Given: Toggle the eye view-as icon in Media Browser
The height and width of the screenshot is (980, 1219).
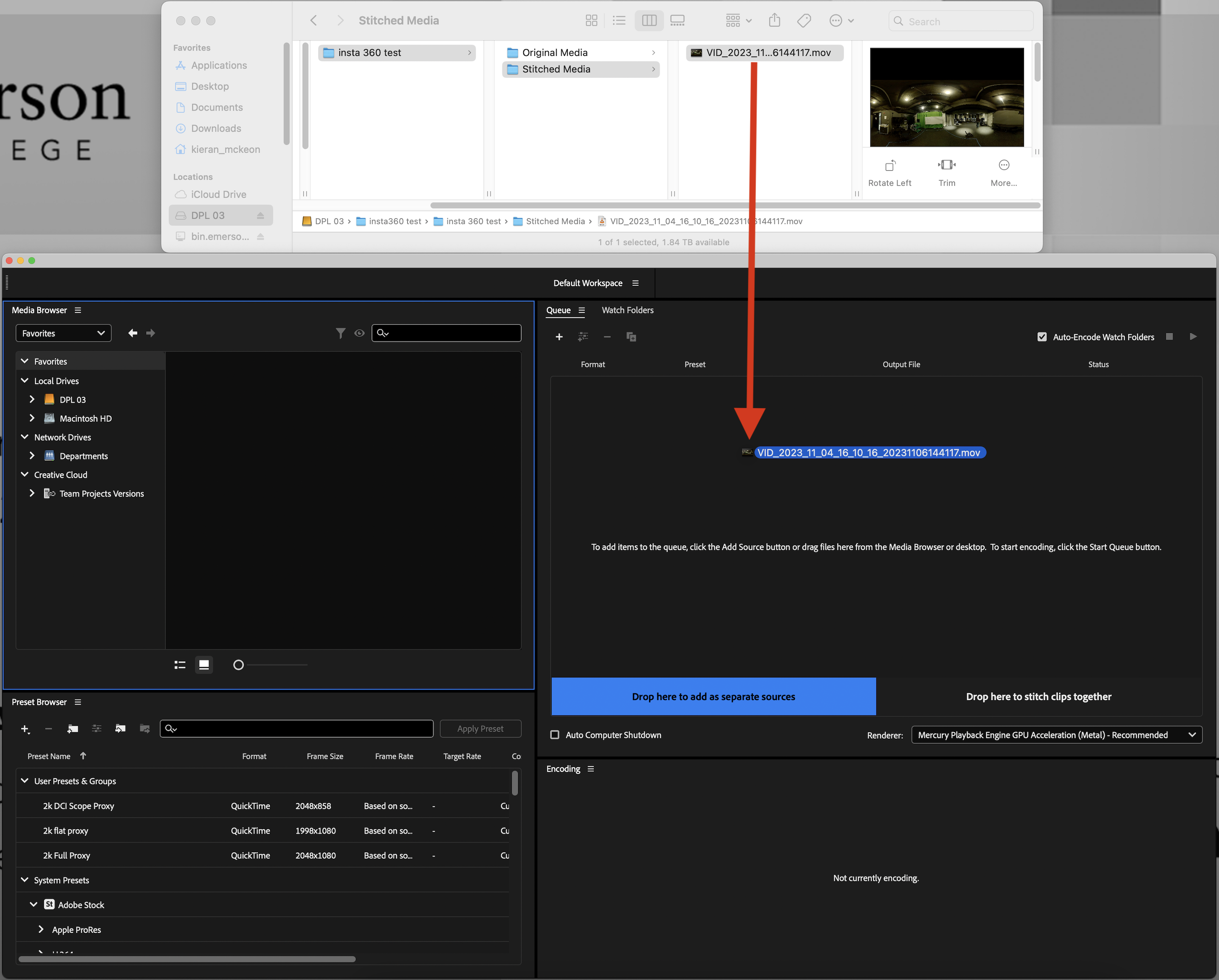Looking at the screenshot, I should tap(359, 333).
